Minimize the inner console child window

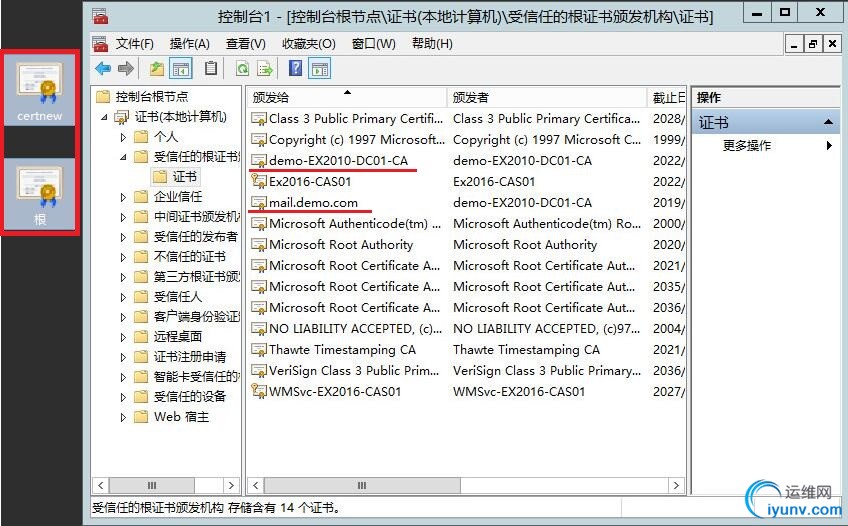793,44
